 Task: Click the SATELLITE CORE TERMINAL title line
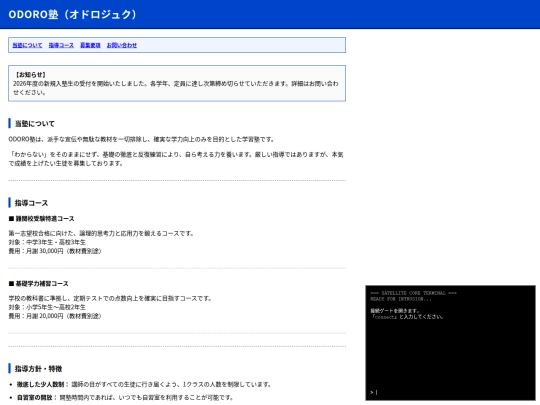pos(413,293)
